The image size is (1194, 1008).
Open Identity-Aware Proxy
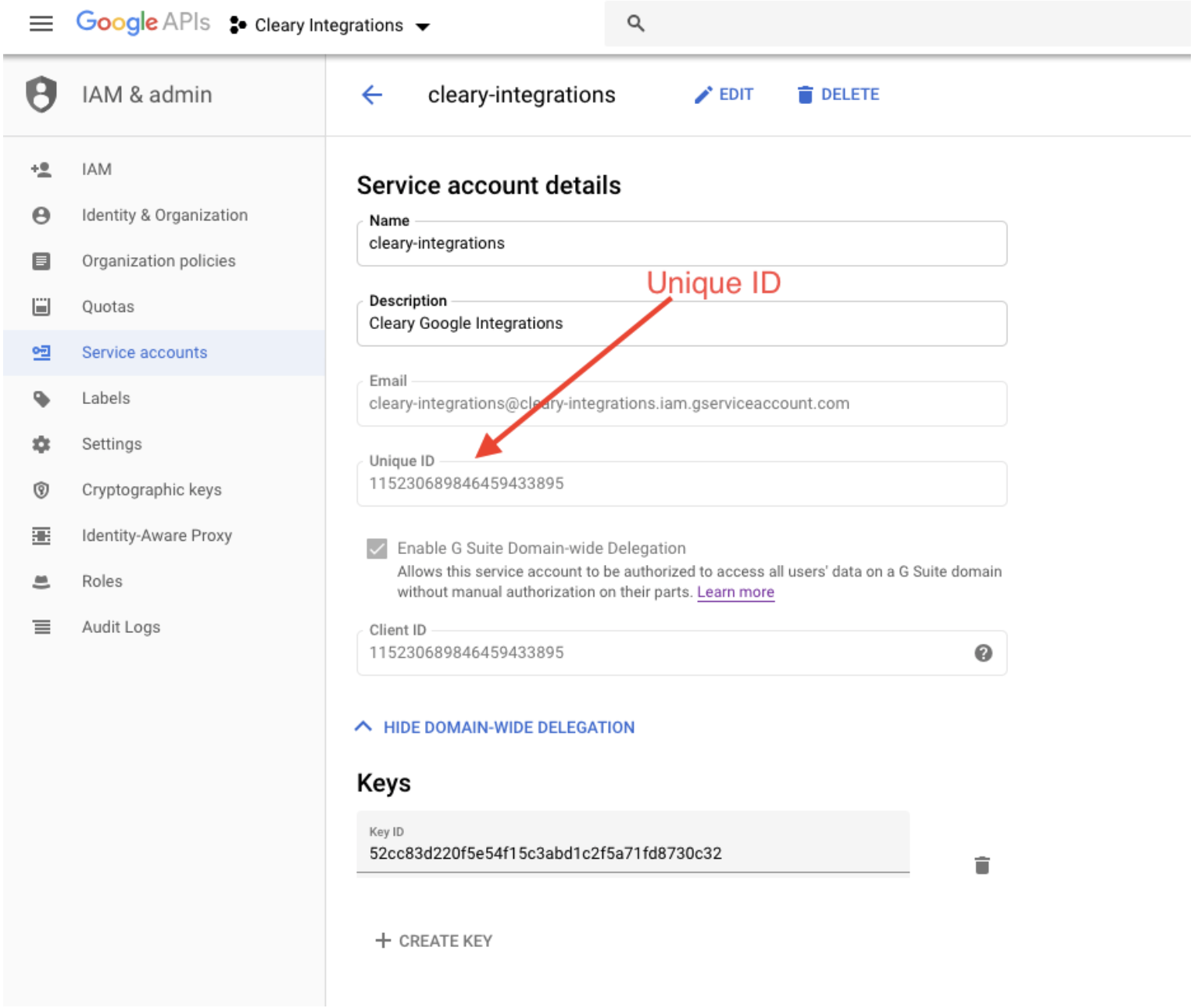pos(157,536)
